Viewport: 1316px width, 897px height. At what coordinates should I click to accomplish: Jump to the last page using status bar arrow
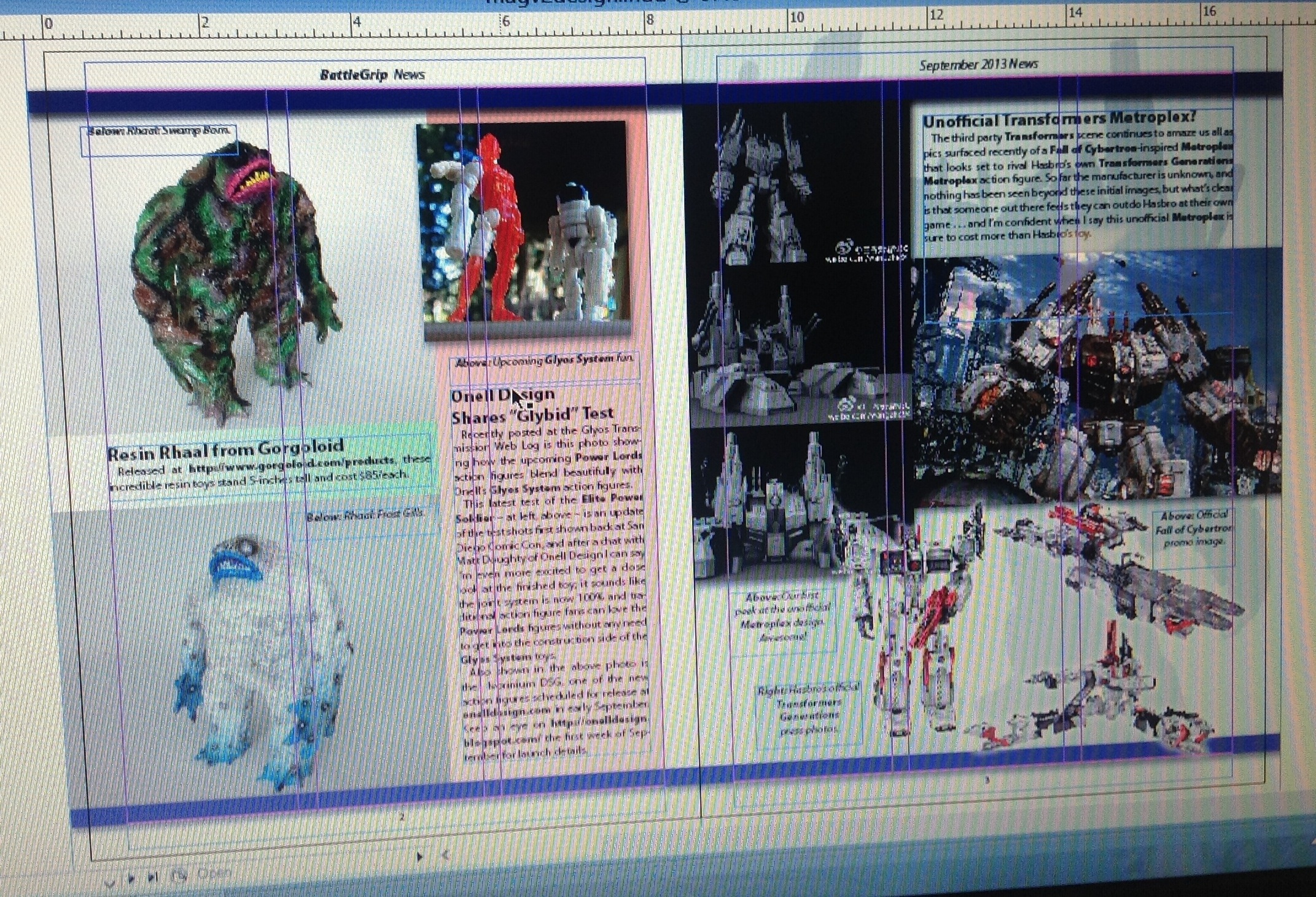pos(152,877)
